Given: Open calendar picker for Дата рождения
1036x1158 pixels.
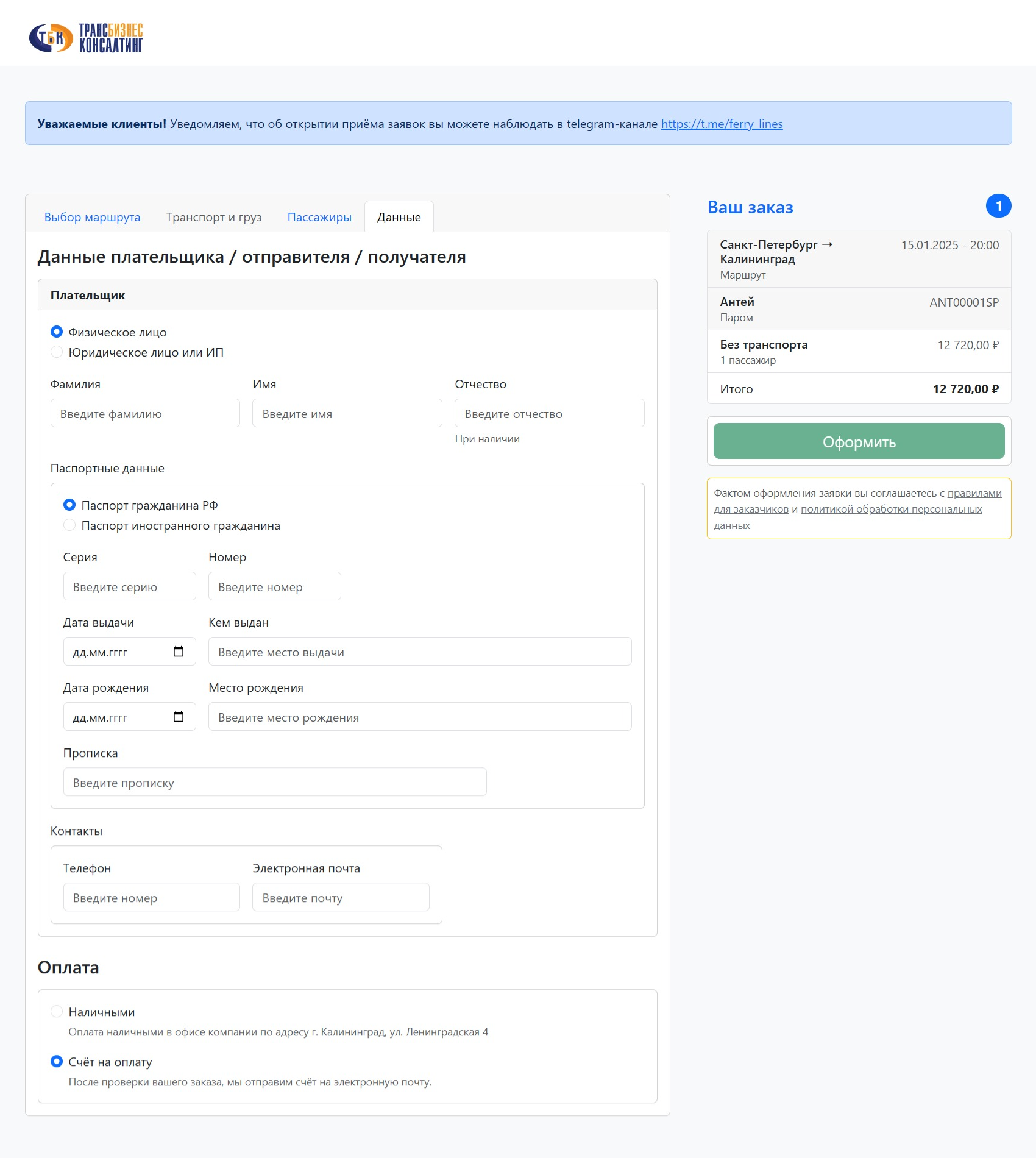Looking at the screenshot, I should pyautogui.click(x=179, y=717).
